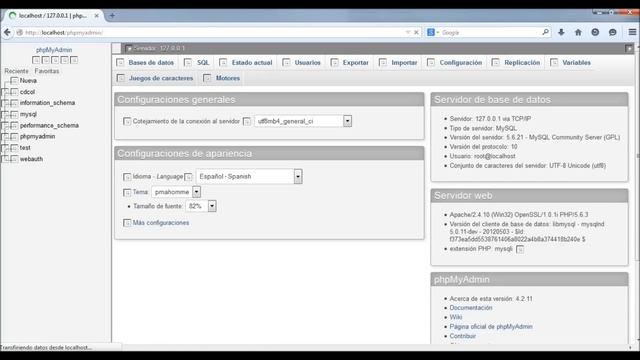The width and height of the screenshot is (640, 360).
Task: Open the Motores tab
Action: 222,78
